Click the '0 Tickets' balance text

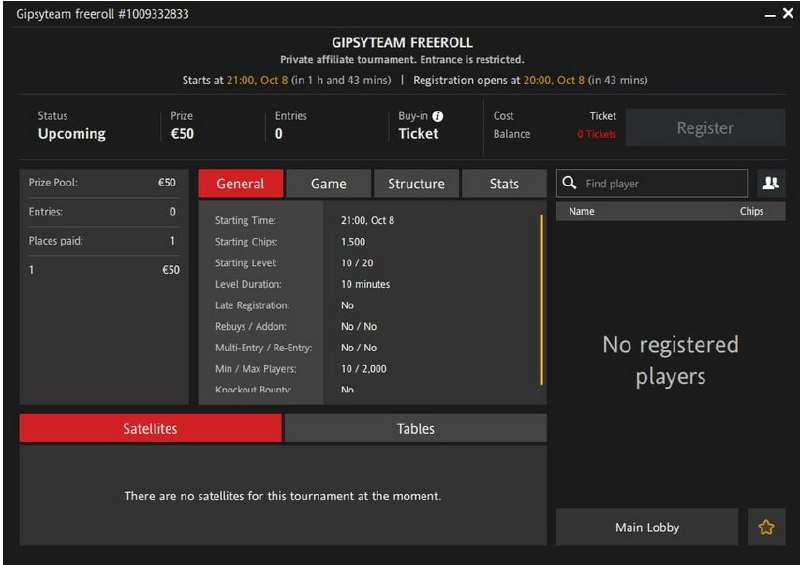click(596, 134)
